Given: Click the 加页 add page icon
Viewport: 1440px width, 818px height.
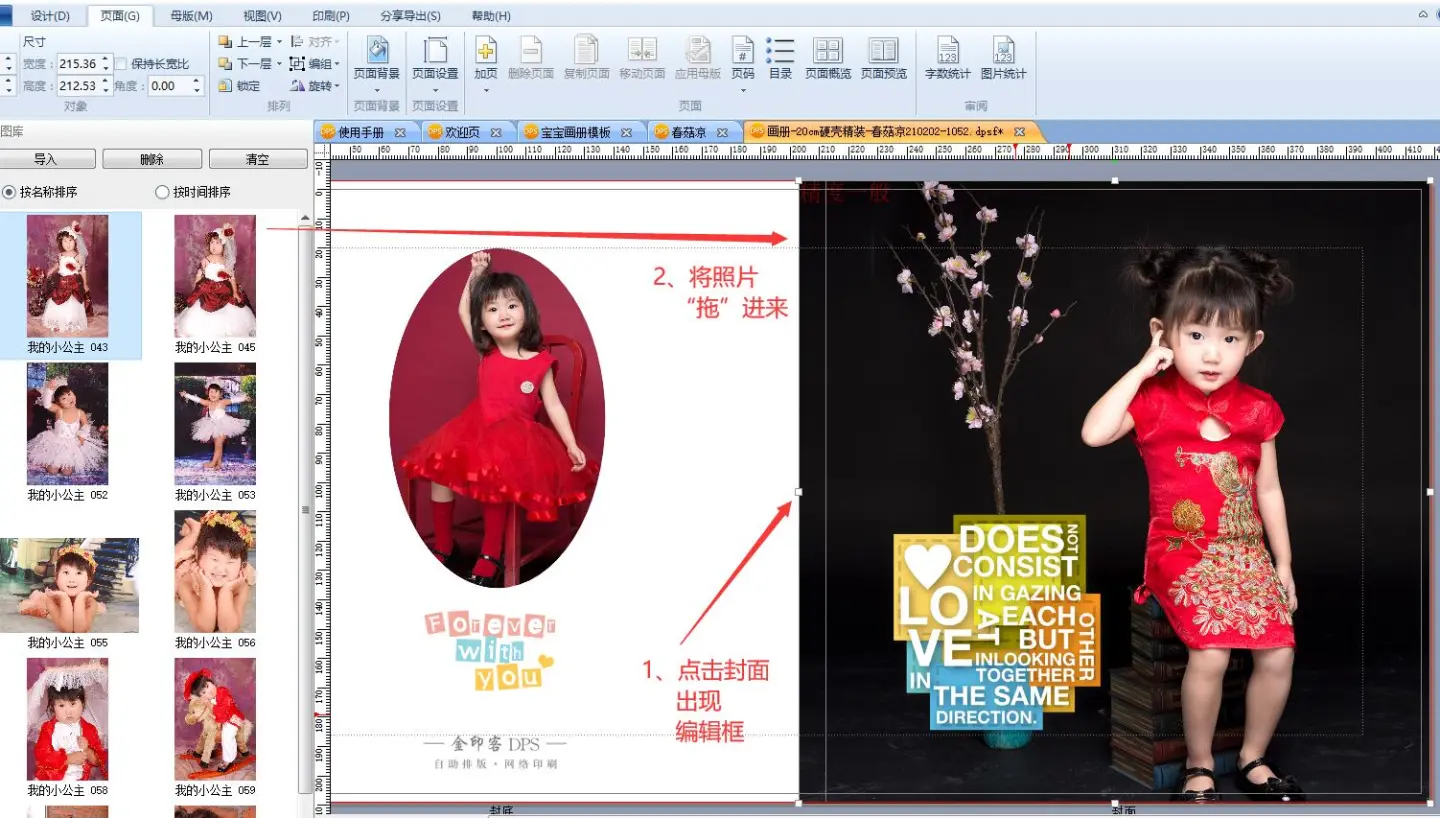Looking at the screenshot, I should point(486,52).
